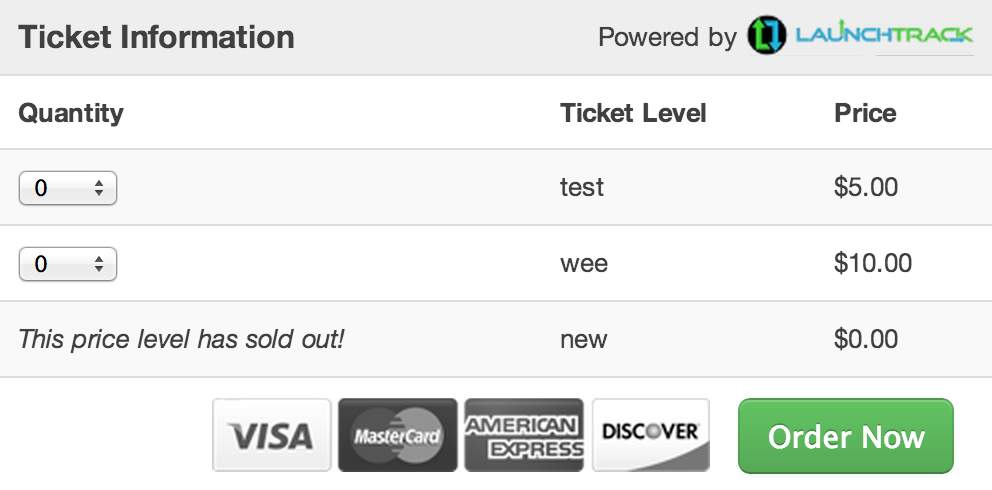Click the American Express card icon
Image resolution: width=992 pixels, height=490 pixels.
524,435
